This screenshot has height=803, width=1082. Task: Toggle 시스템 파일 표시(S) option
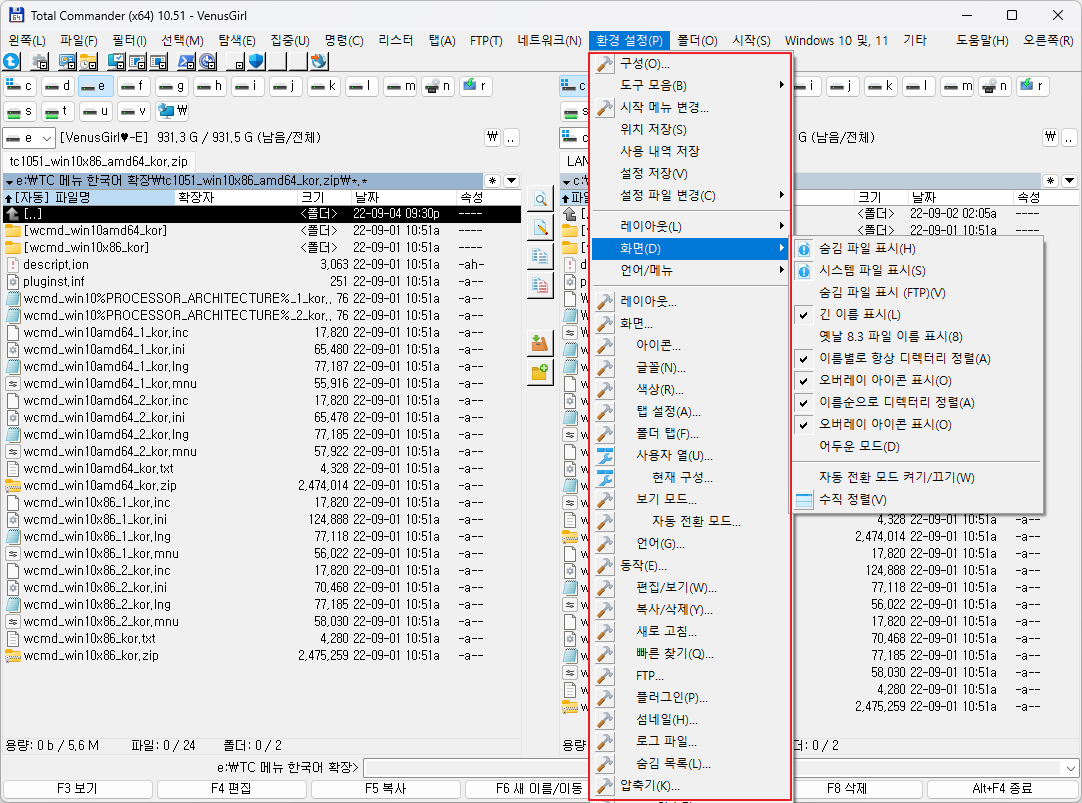tap(916, 270)
